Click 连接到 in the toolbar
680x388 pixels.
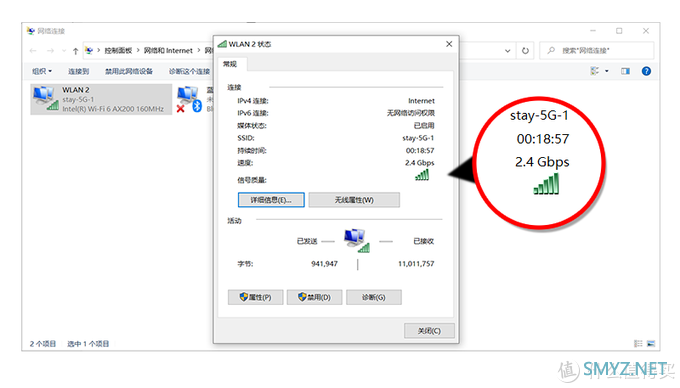point(78,71)
